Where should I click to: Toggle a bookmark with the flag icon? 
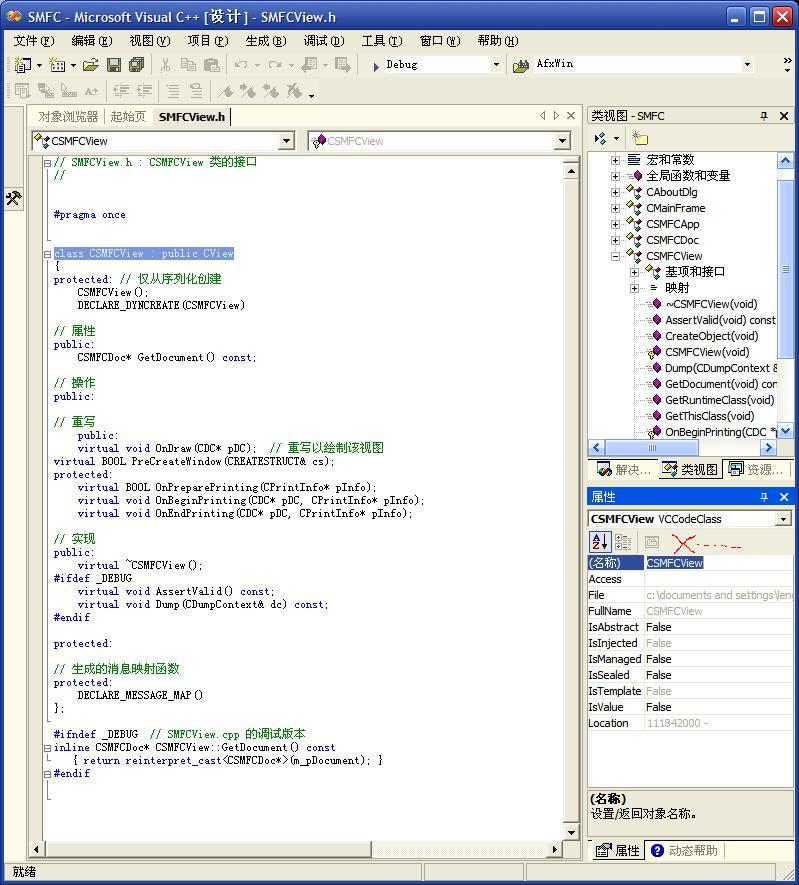pyautogui.click(x=226, y=91)
